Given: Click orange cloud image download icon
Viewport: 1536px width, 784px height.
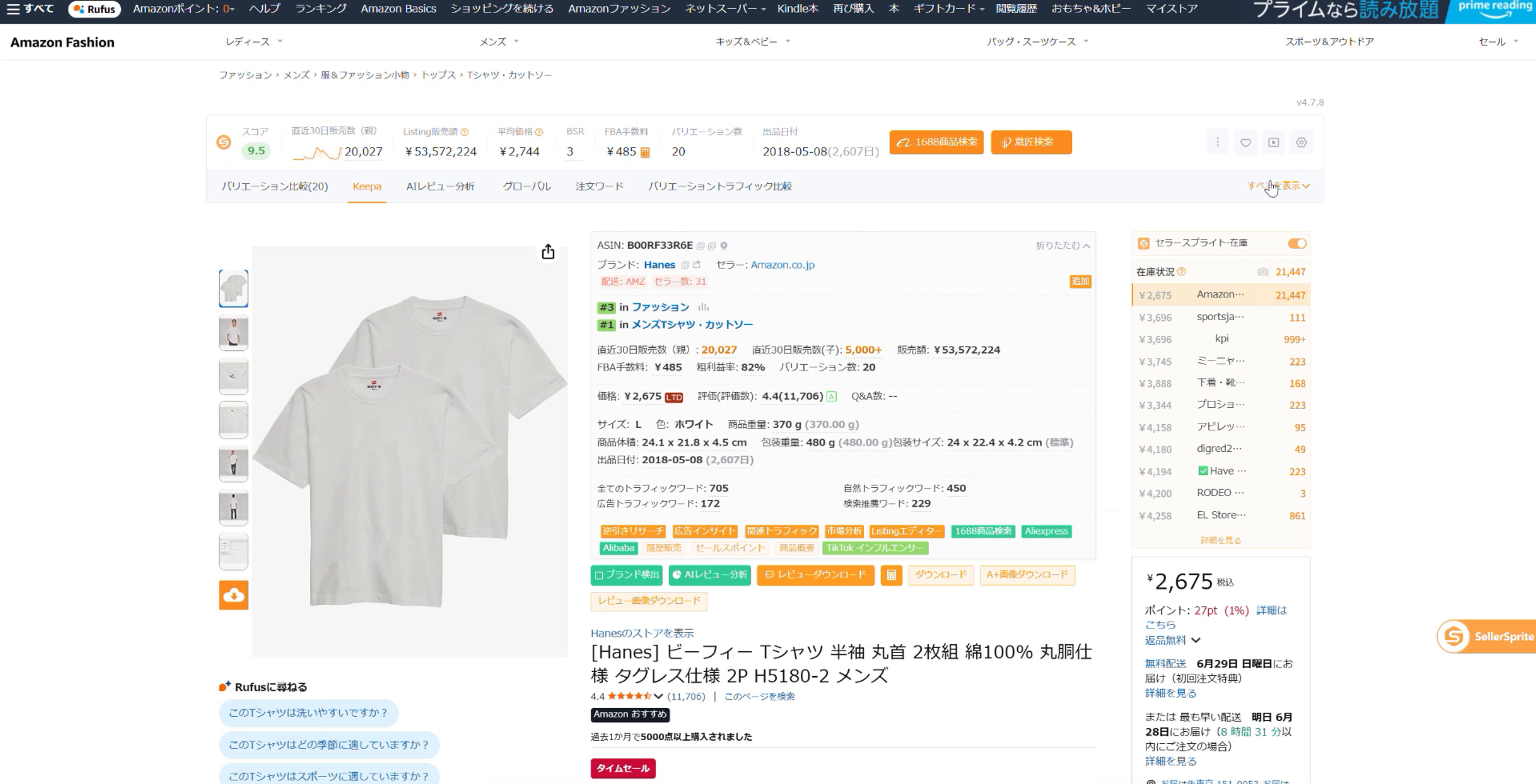Looking at the screenshot, I should [x=234, y=594].
